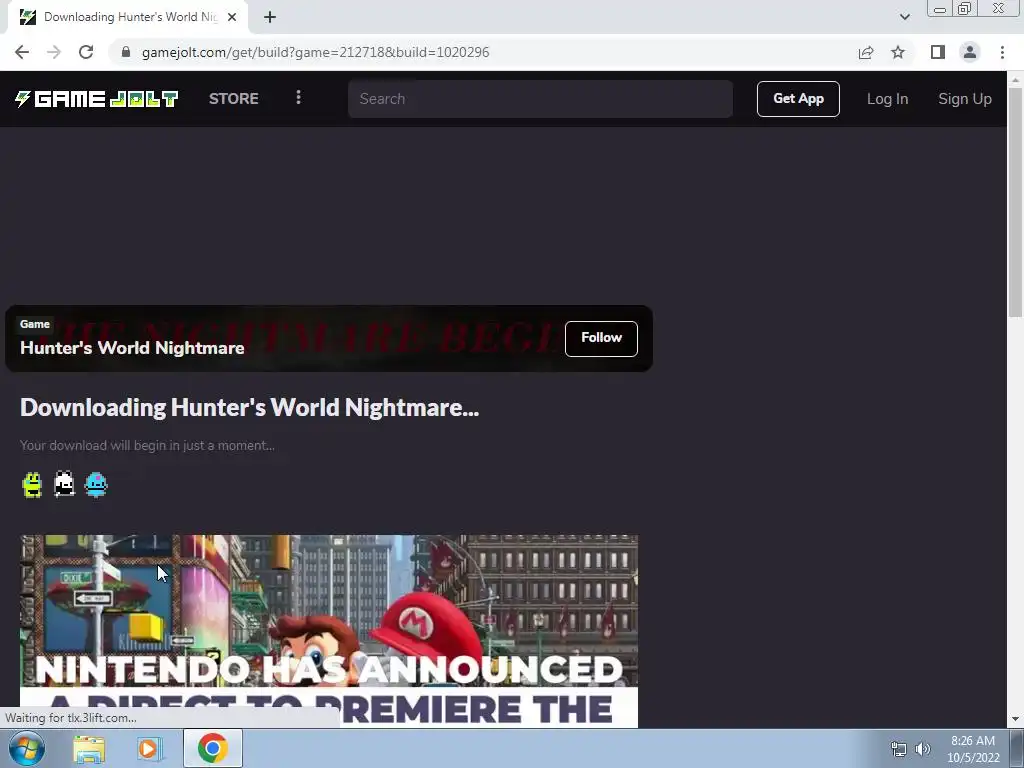1024x768 pixels.
Task: Open the Log In link
Action: 887,99
